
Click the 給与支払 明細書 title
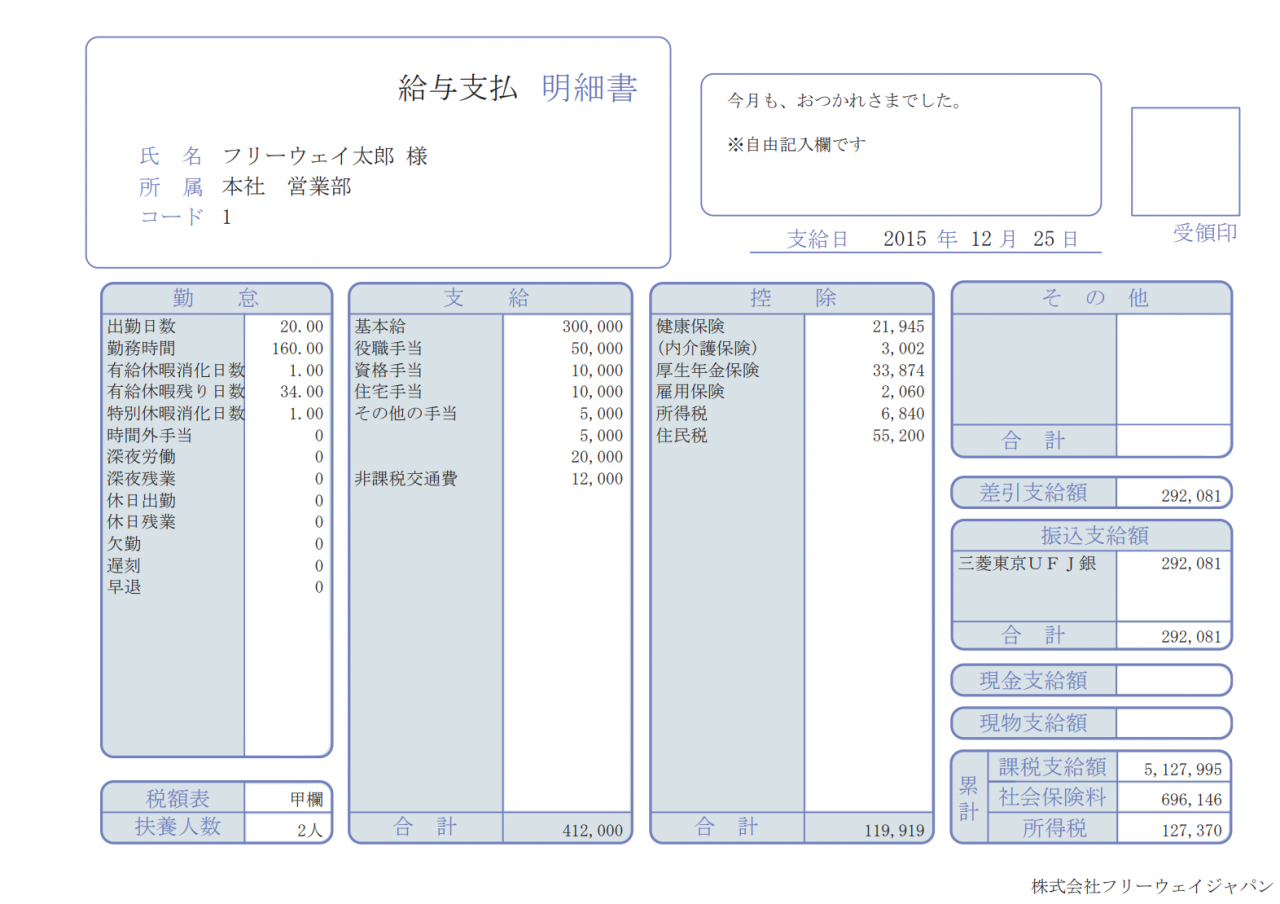517,89
